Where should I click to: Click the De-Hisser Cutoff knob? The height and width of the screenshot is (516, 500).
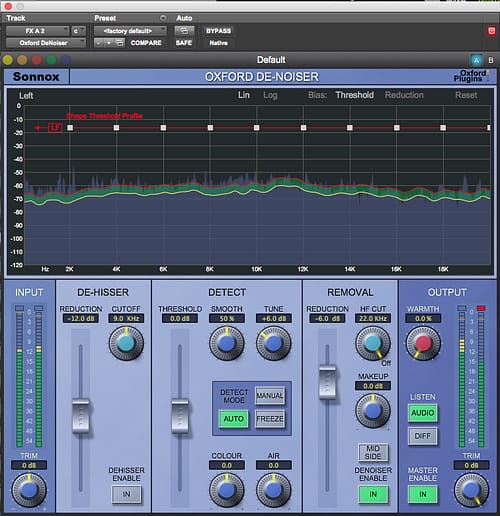click(x=126, y=344)
